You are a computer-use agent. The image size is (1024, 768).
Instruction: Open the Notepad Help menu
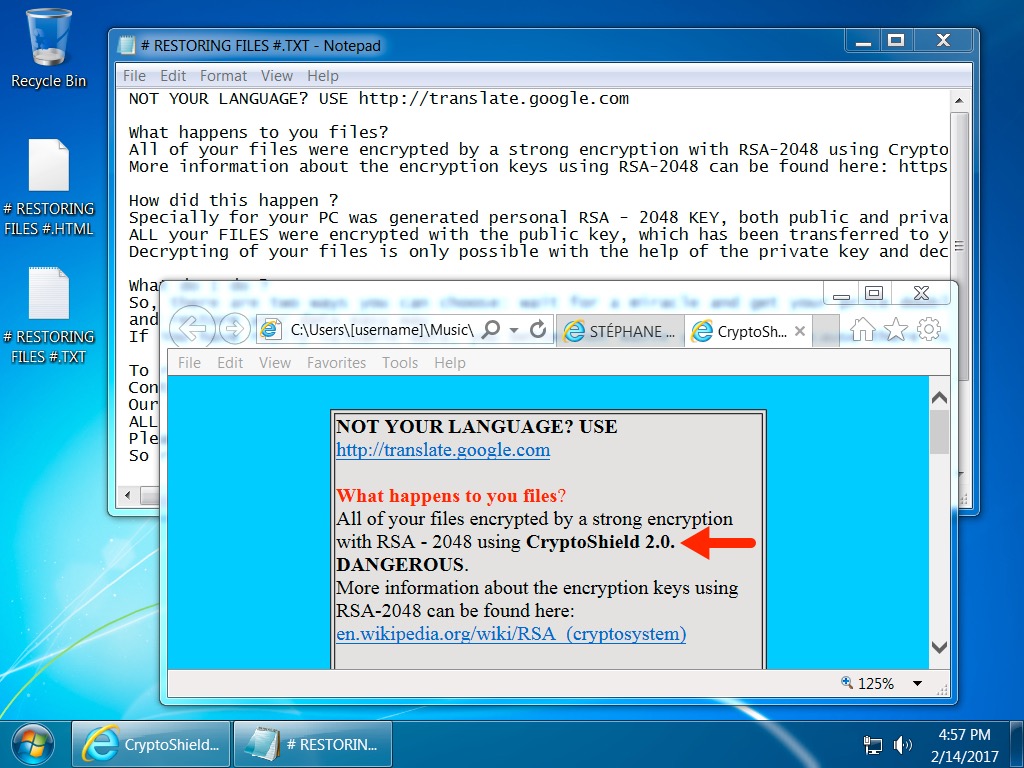(x=323, y=76)
